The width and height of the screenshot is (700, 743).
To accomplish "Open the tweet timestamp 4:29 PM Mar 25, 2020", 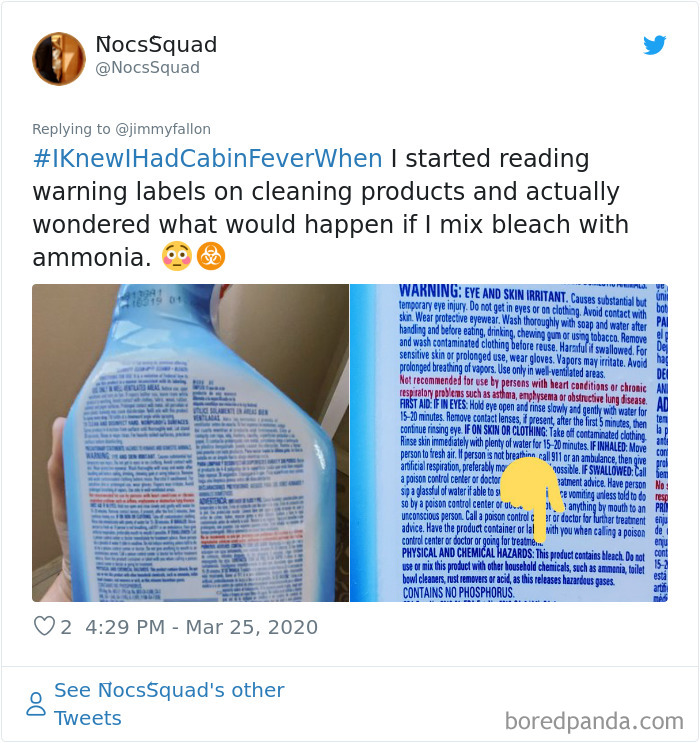I will (201, 627).
